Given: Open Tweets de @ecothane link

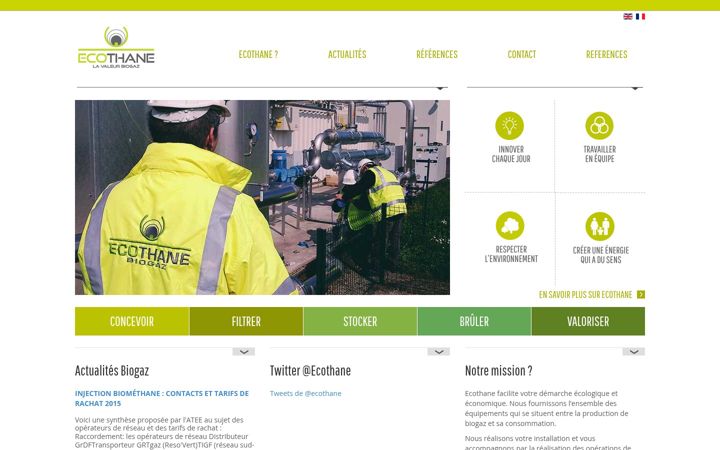Looking at the screenshot, I should tap(305, 394).
